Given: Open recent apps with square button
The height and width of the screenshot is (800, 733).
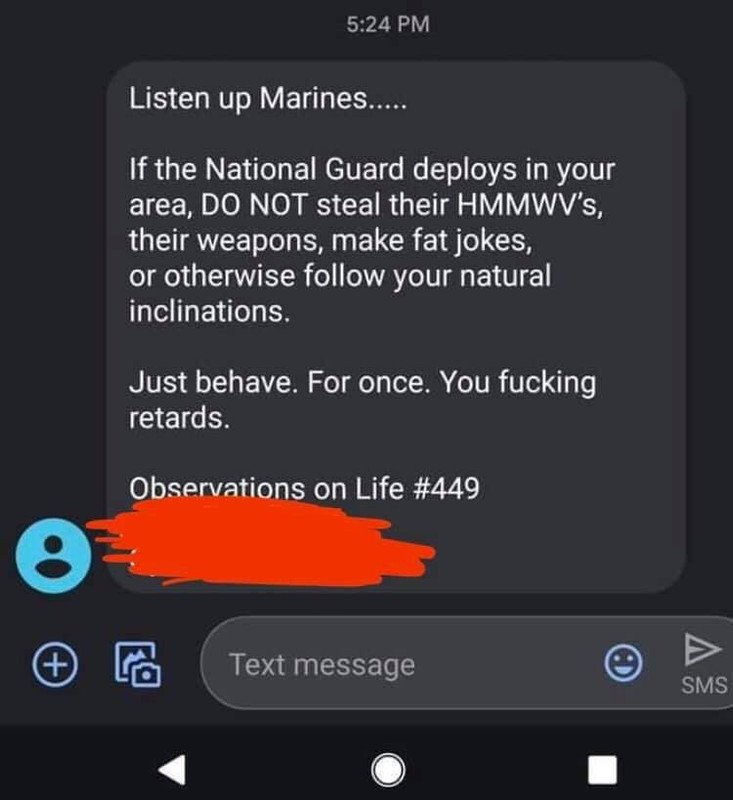Looking at the screenshot, I should click(x=602, y=770).
